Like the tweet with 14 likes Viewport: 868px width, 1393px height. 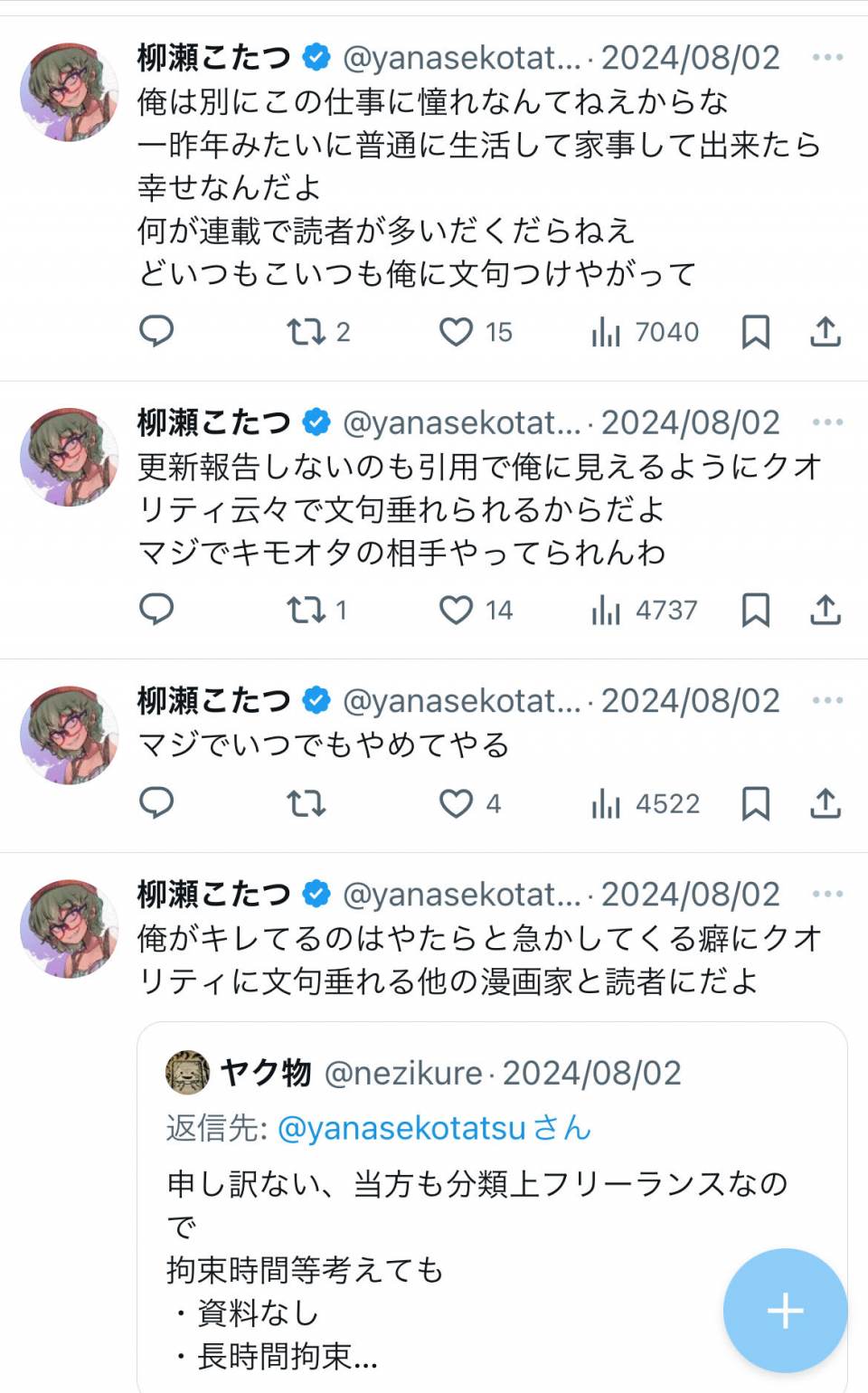(457, 611)
